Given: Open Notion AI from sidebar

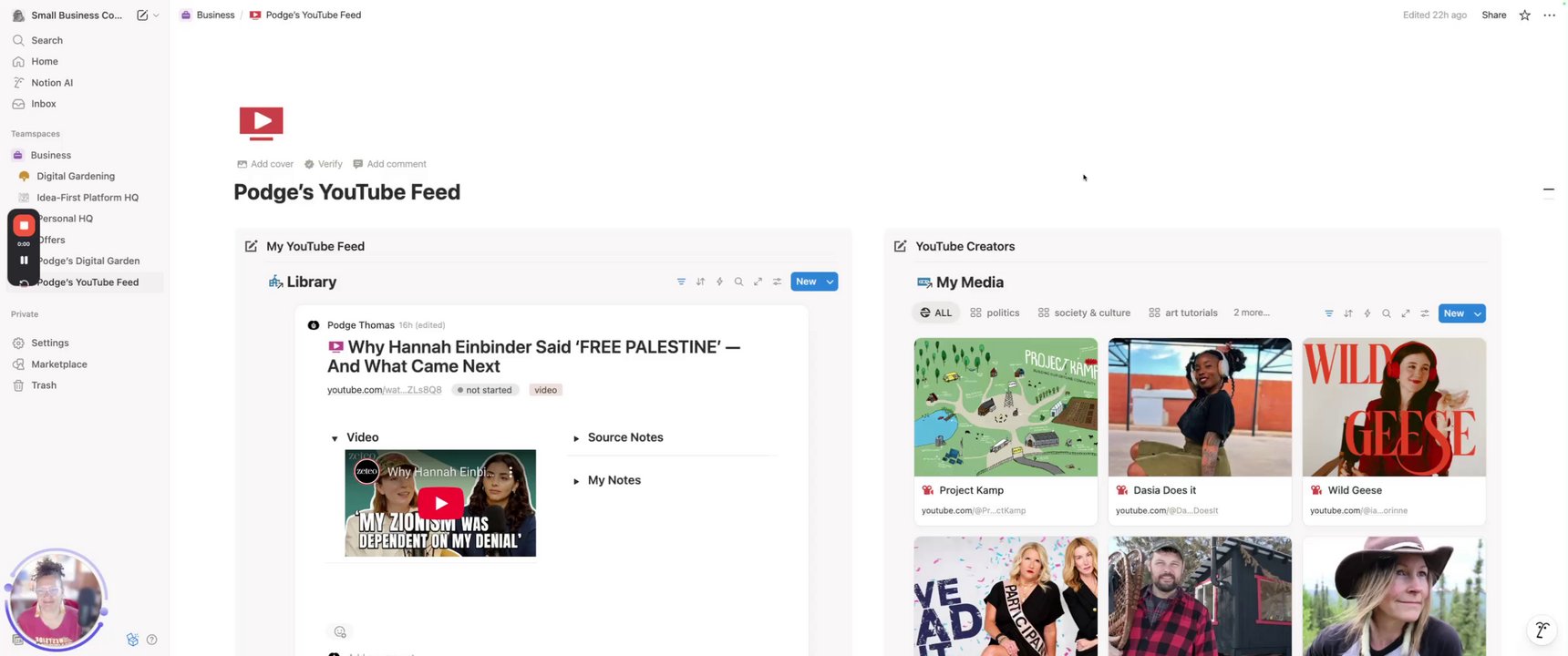Looking at the screenshot, I should pos(52,82).
